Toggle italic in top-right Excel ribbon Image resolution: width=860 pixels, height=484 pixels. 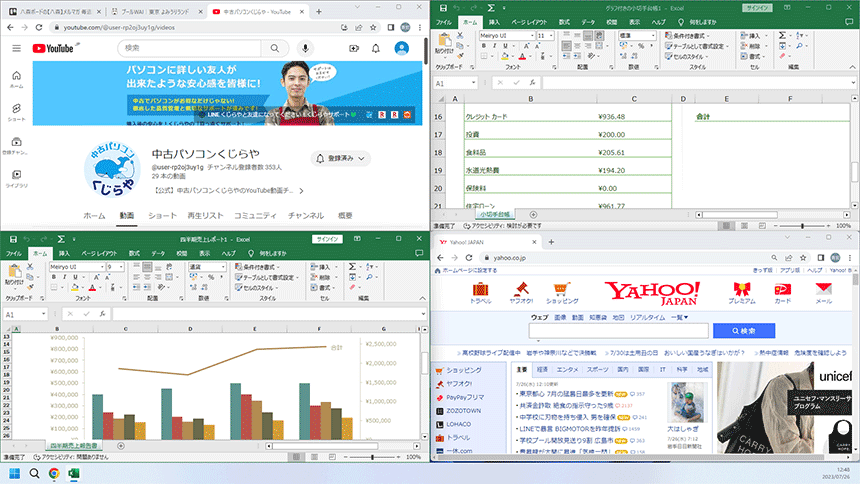(494, 46)
